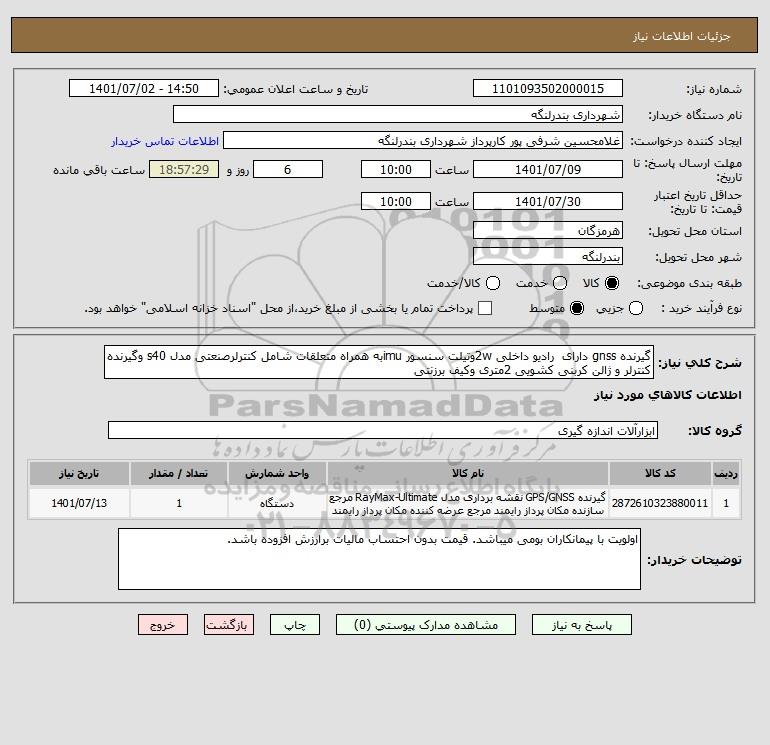Click the need date cell 1401/07/13
The width and height of the screenshot is (770, 745).
[x=79, y=503]
